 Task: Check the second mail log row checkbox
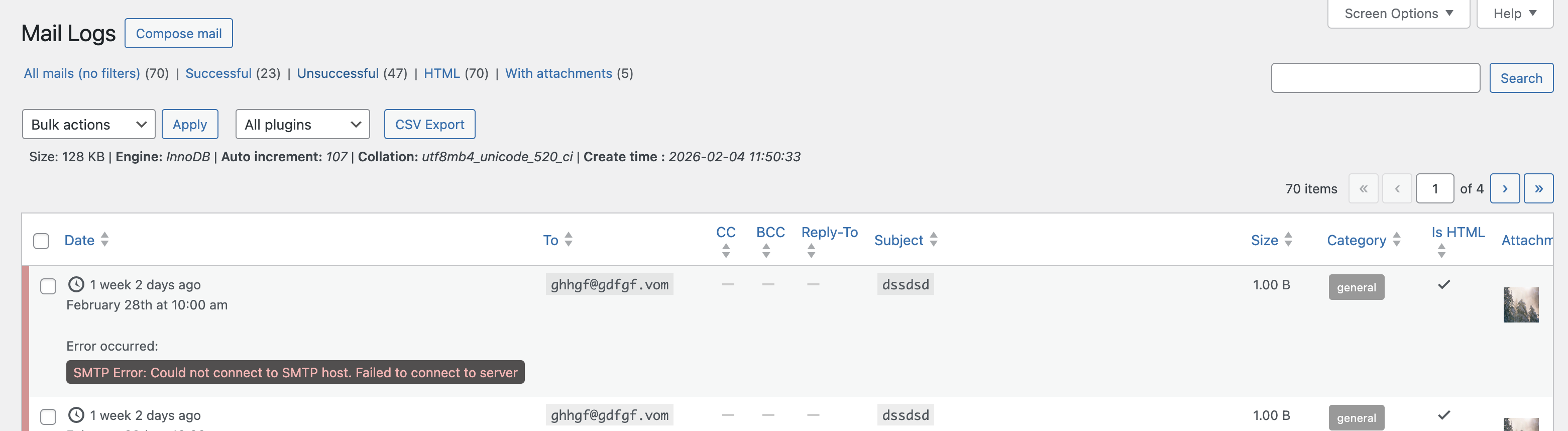click(48, 416)
